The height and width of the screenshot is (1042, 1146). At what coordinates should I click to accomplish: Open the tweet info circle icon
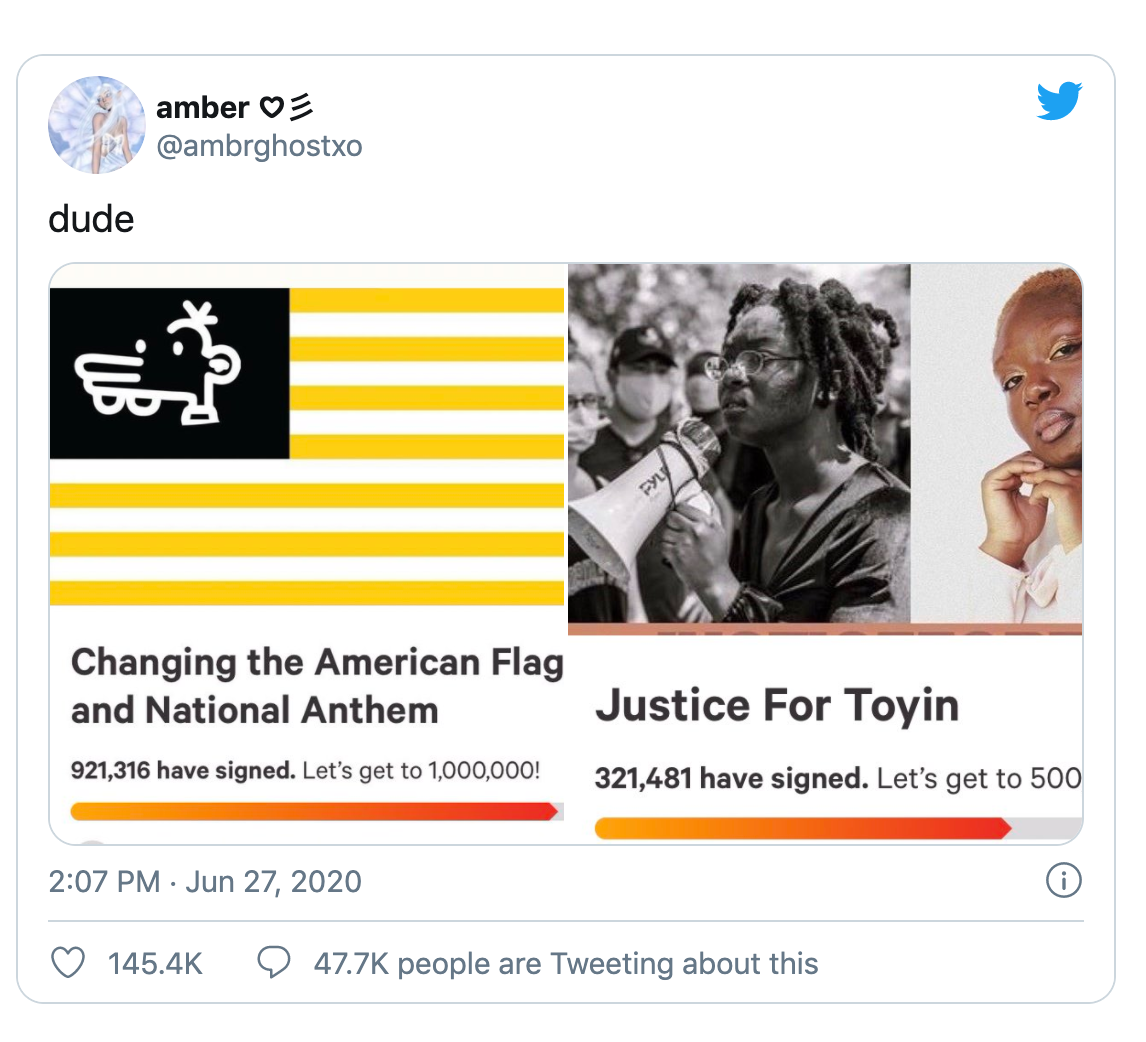(x=1063, y=881)
